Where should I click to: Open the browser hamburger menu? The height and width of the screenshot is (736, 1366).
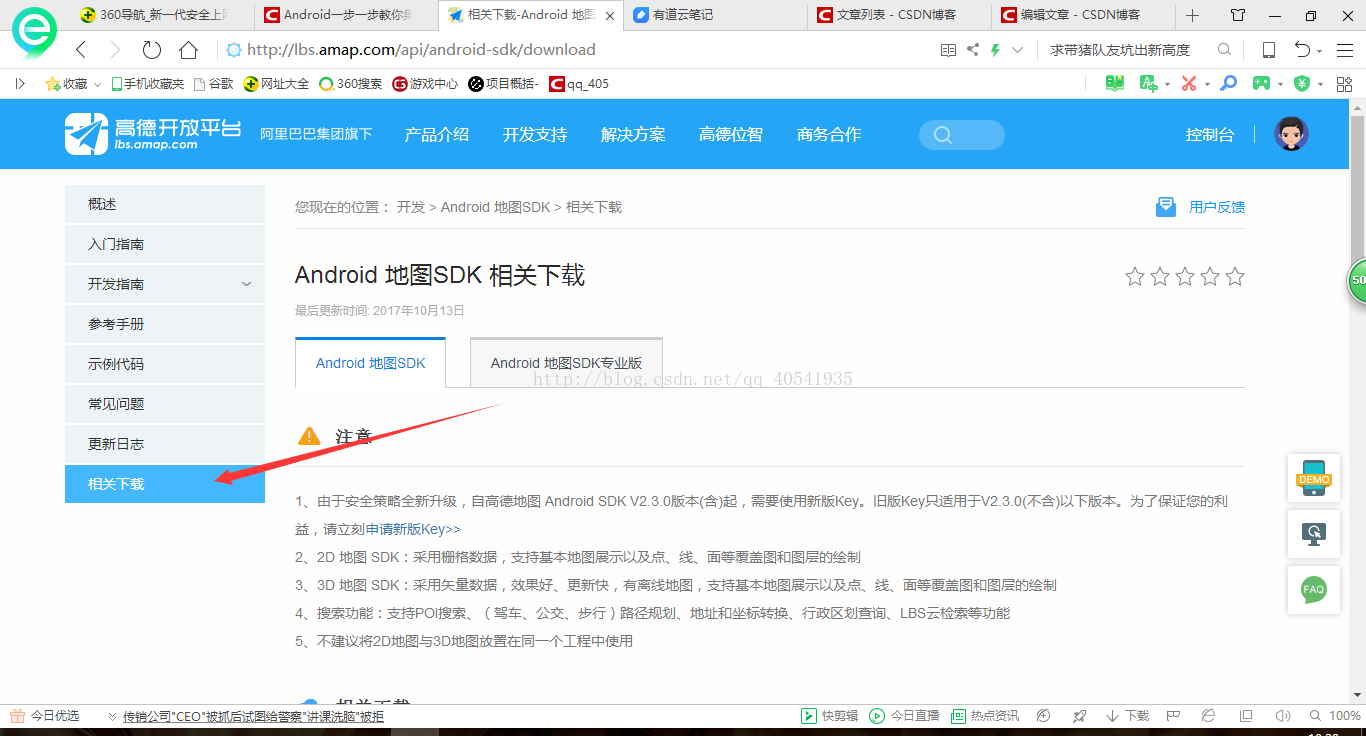click(x=1345, y=50)
